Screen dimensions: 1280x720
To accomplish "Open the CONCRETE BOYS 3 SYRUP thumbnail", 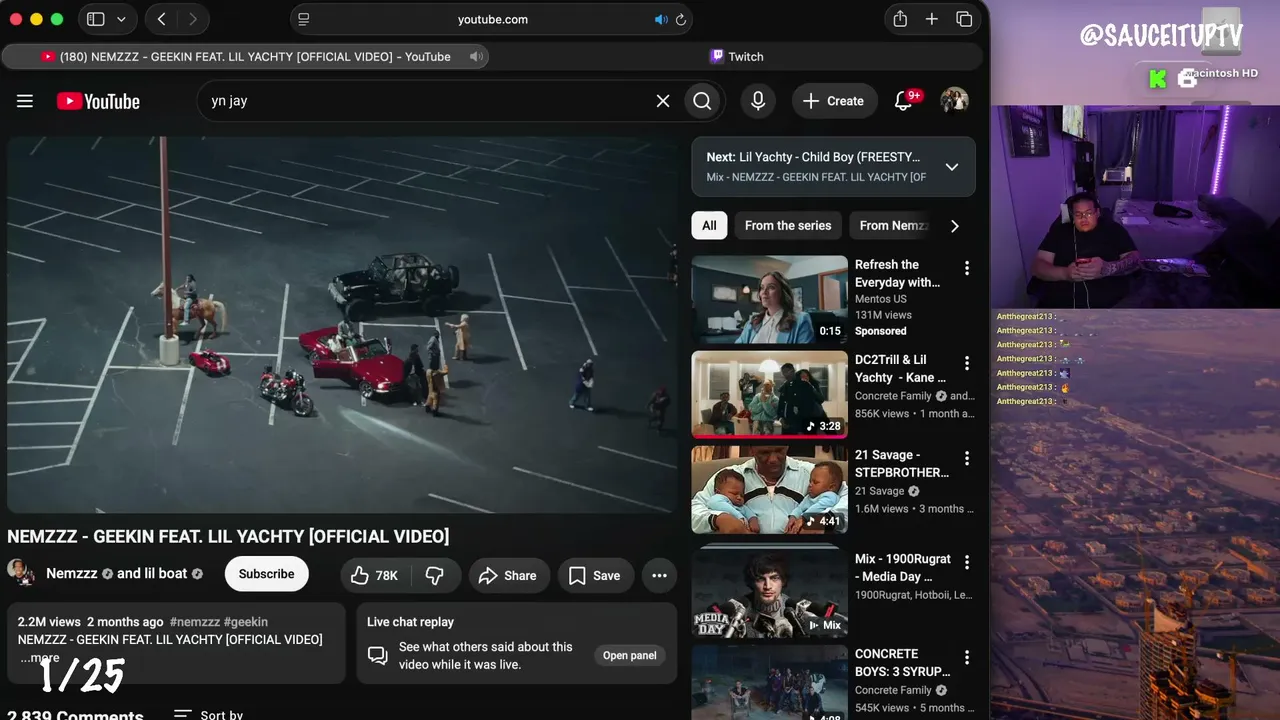I will [x=769, y=682].
